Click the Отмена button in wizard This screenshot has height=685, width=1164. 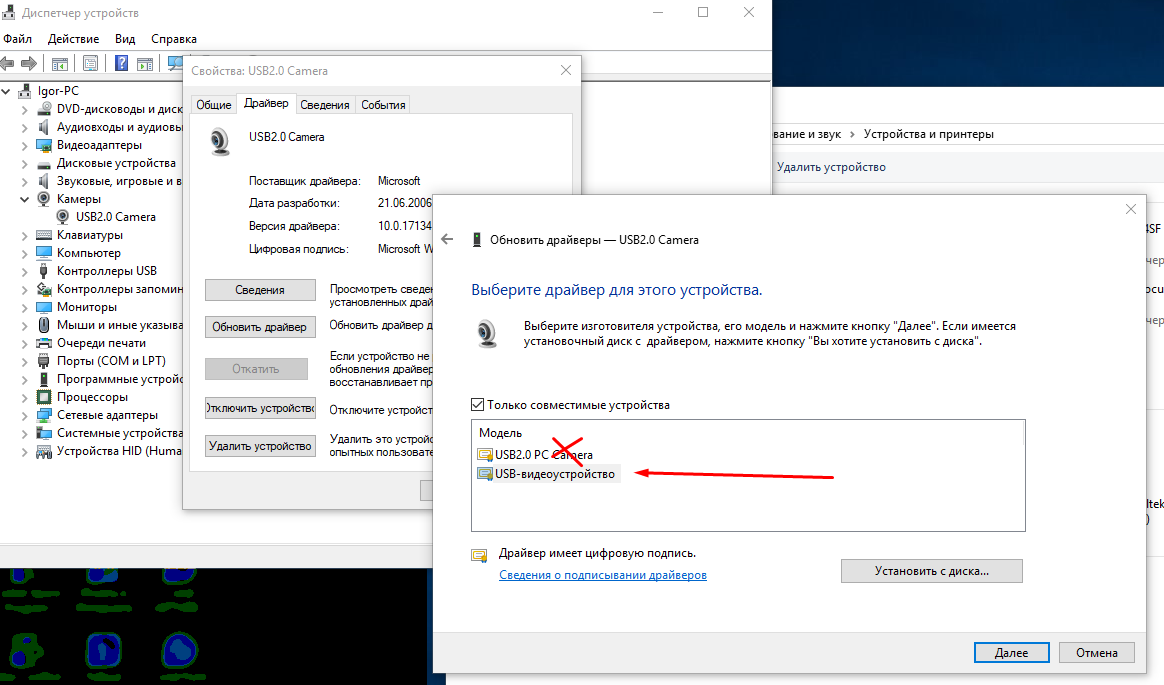tap(1096, 652)
